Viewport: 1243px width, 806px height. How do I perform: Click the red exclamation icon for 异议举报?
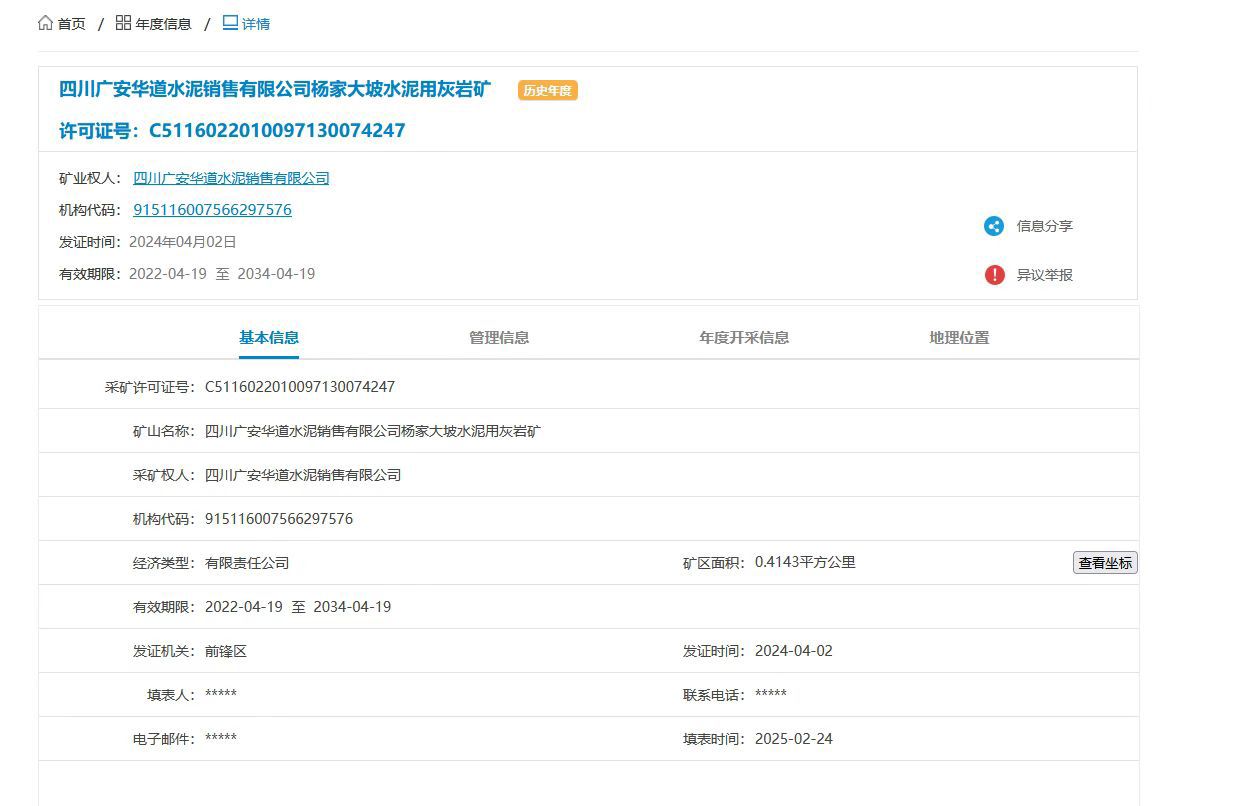pos(993,275)
